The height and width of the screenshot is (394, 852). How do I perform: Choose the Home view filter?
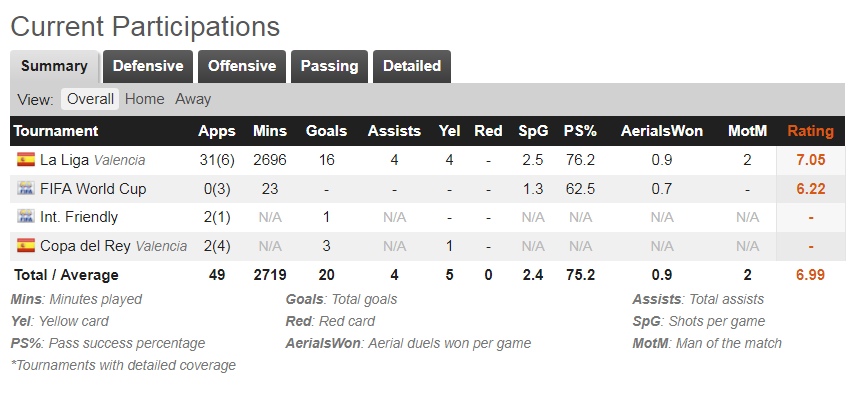(x=145, y=99)
